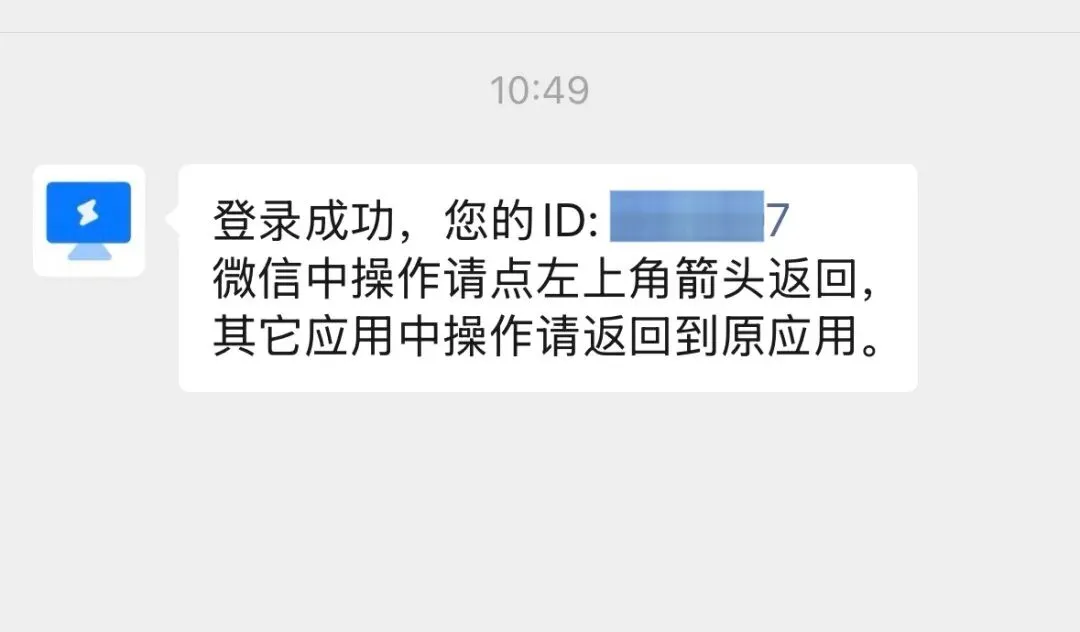Image resolution: width=1080 pixels, height=632 pixels.
Task: Click the white lightning bolt on avatar
Action: [88, 213]
